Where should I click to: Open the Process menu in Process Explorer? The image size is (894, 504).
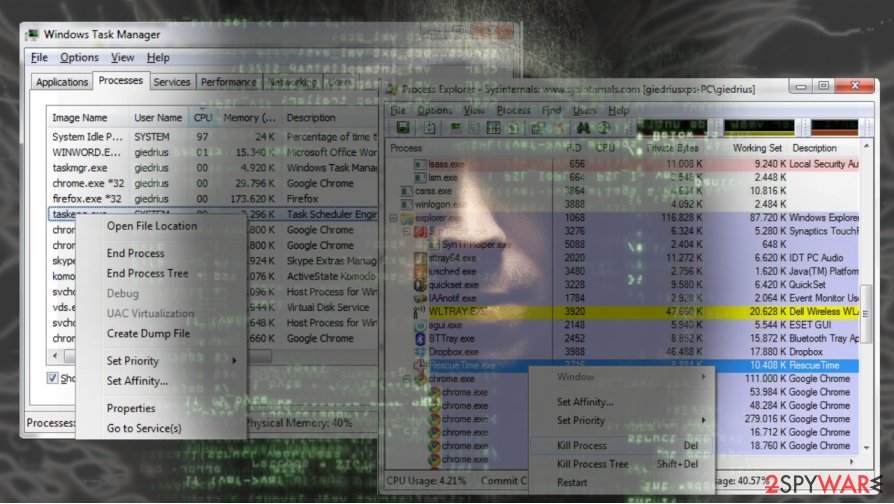click(513, 111)
